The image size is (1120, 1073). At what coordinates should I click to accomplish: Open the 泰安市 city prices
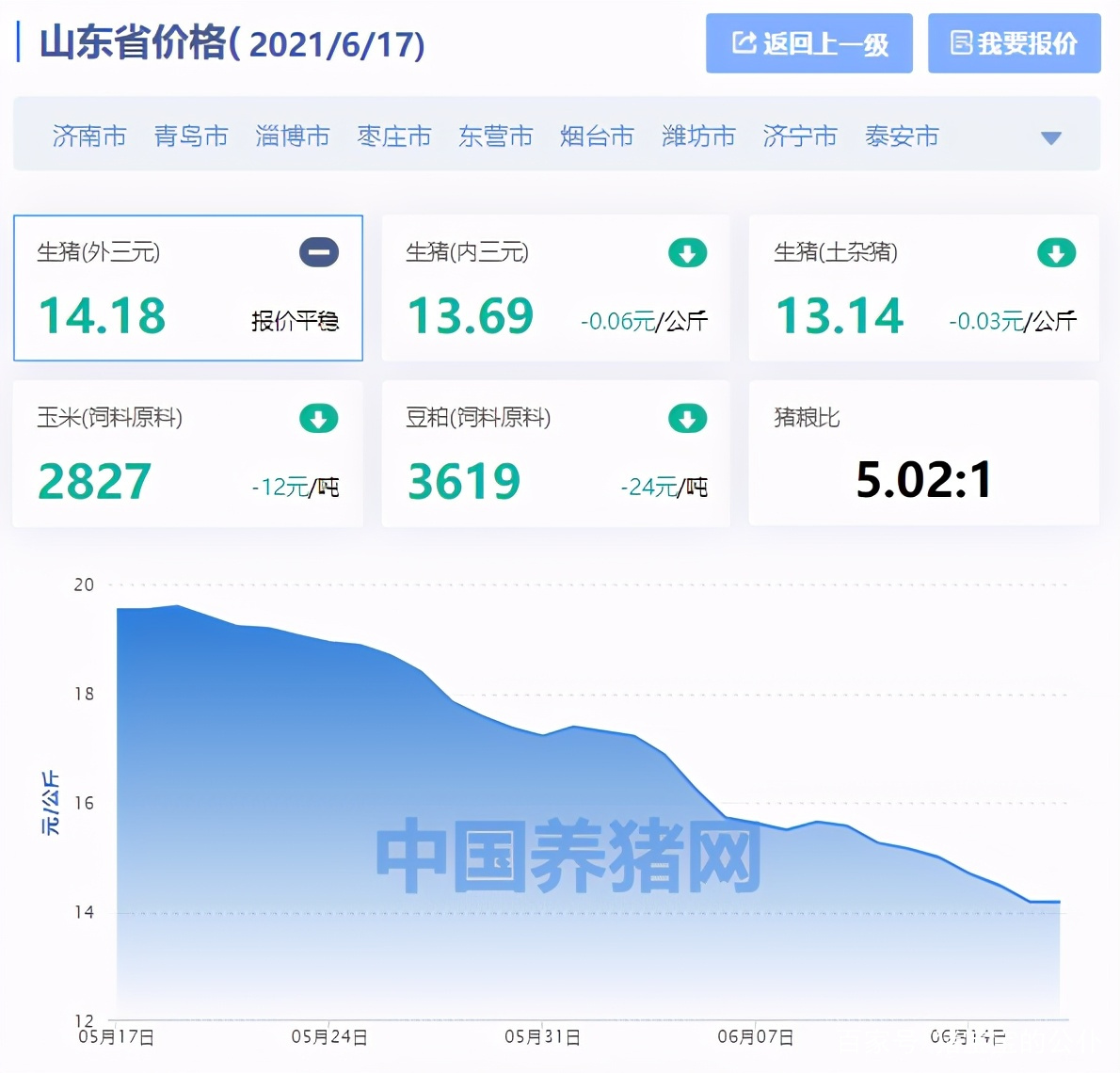[902, 136]
